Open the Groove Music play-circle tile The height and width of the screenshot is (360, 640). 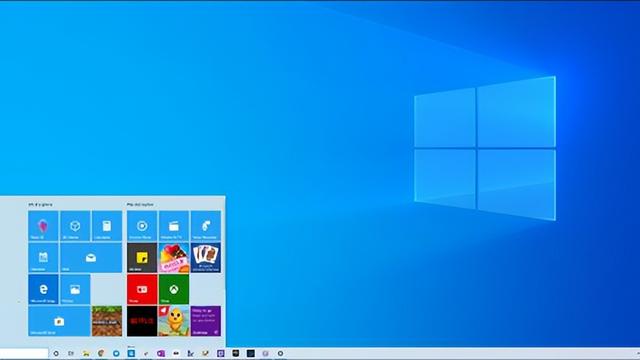pos(142,226)
